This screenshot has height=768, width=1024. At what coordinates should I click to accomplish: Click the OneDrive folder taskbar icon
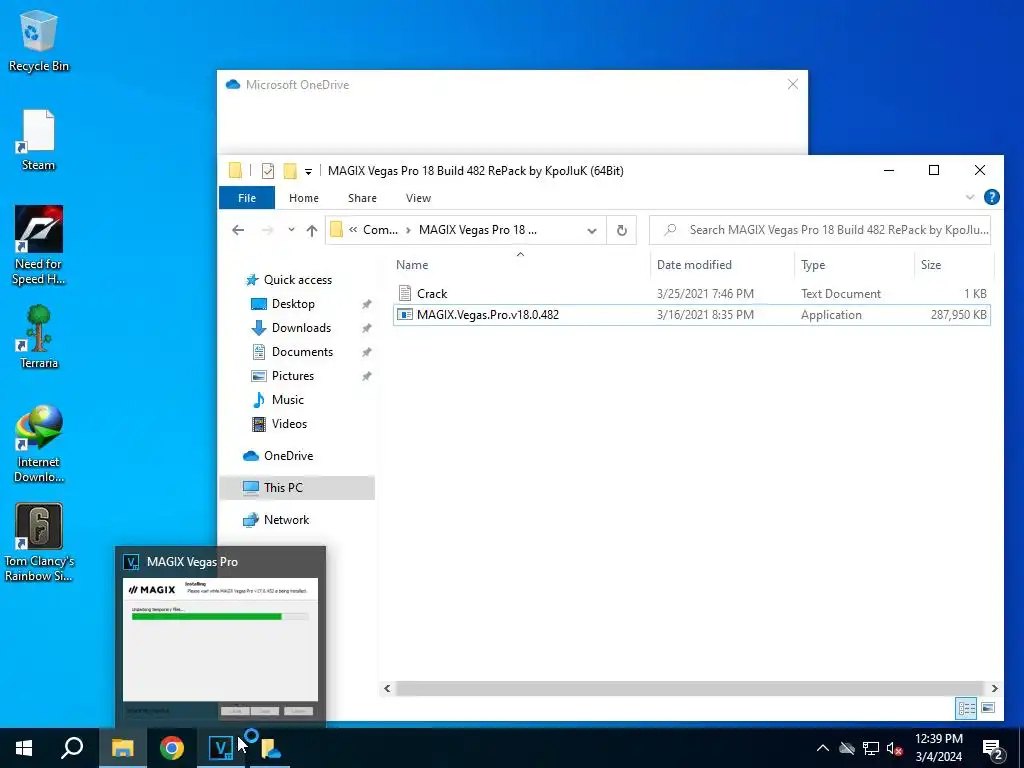coord(271,748)
